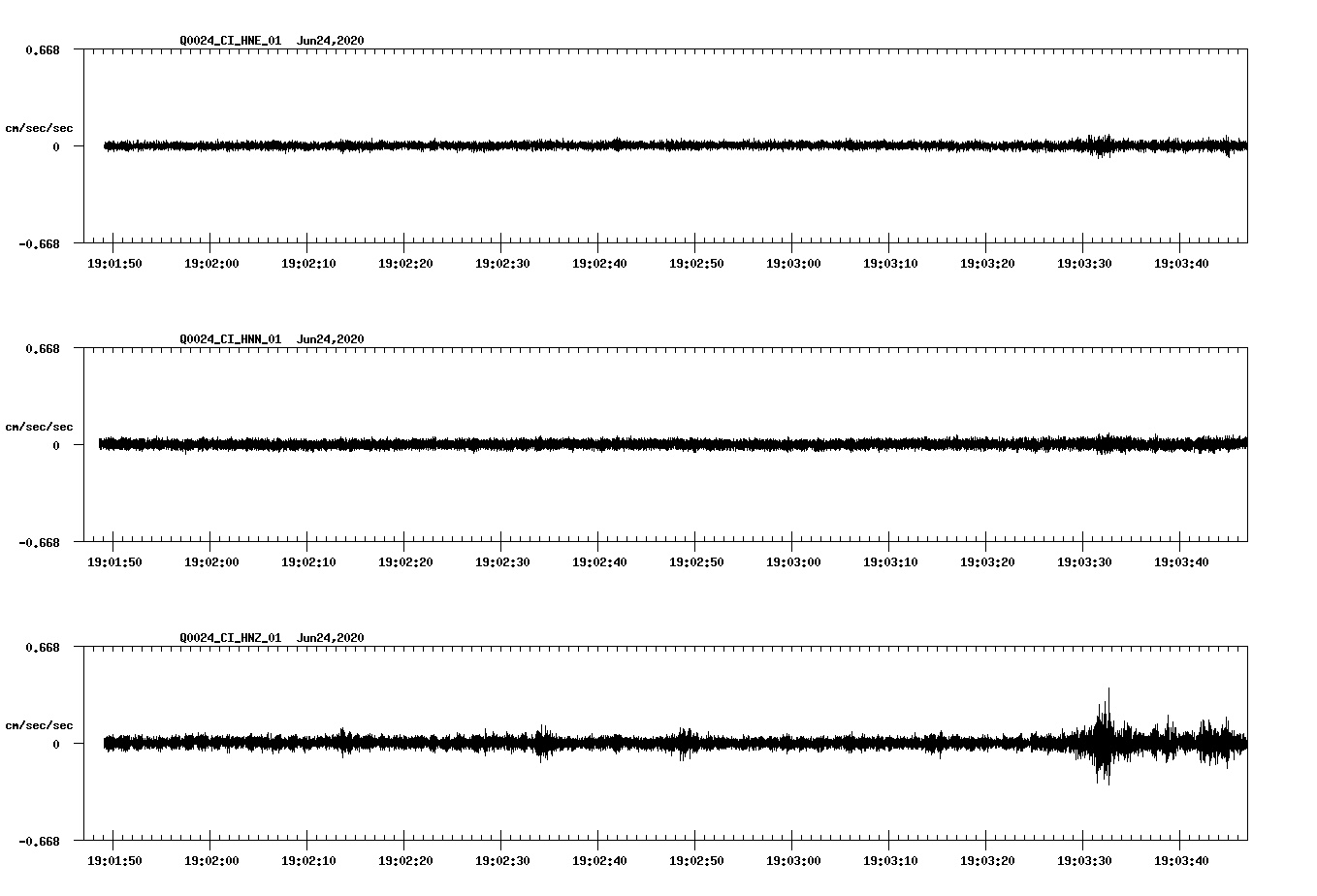Click the -0.668 lower limit on HNN plot
1317x896 pixels.
coord(39,542)
